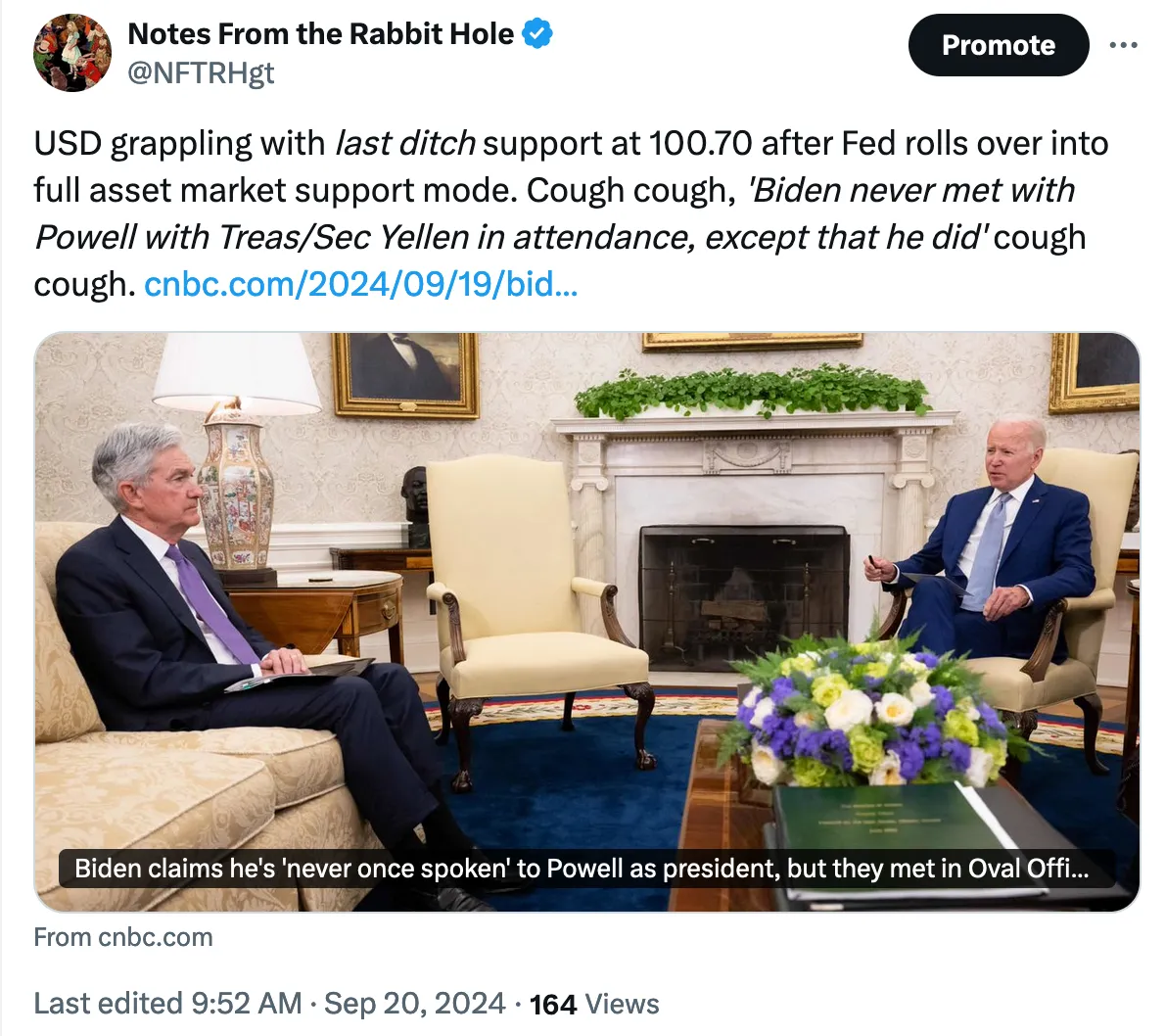View edit history via Last edited

[110, 1004]
